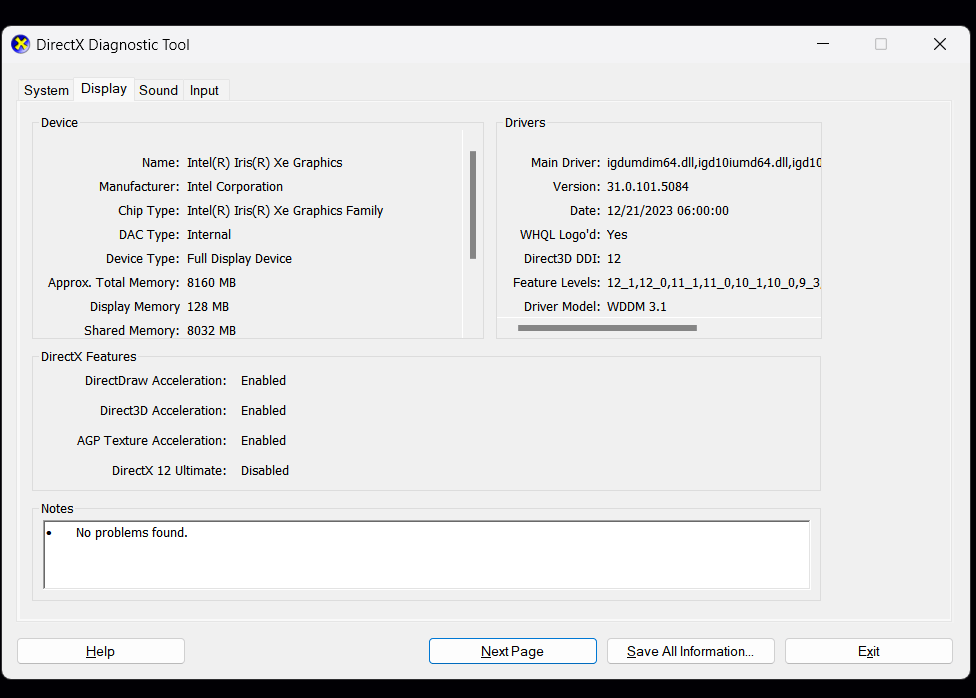
Task: Click the '8160 MB' total memory value
Action: (211, 283)
